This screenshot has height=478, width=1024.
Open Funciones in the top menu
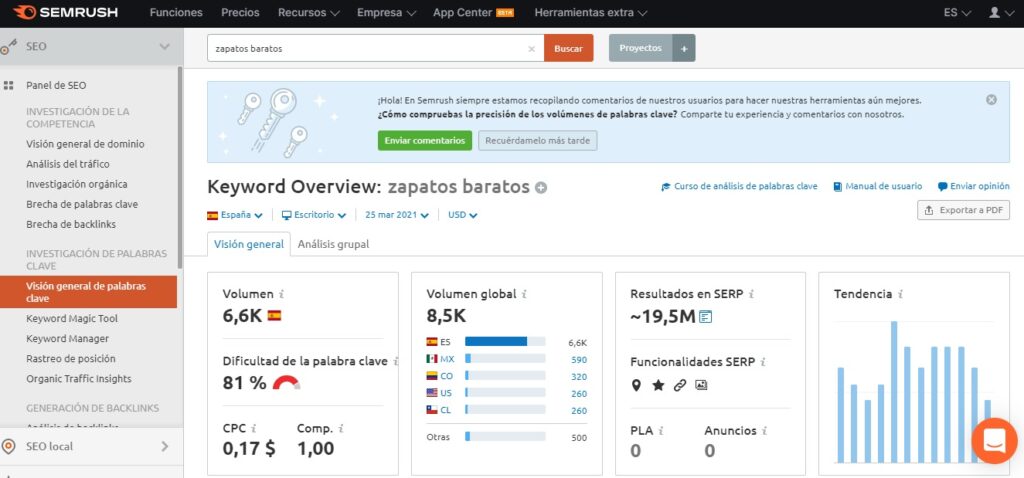pyautogui.click(x=176, y=12)
